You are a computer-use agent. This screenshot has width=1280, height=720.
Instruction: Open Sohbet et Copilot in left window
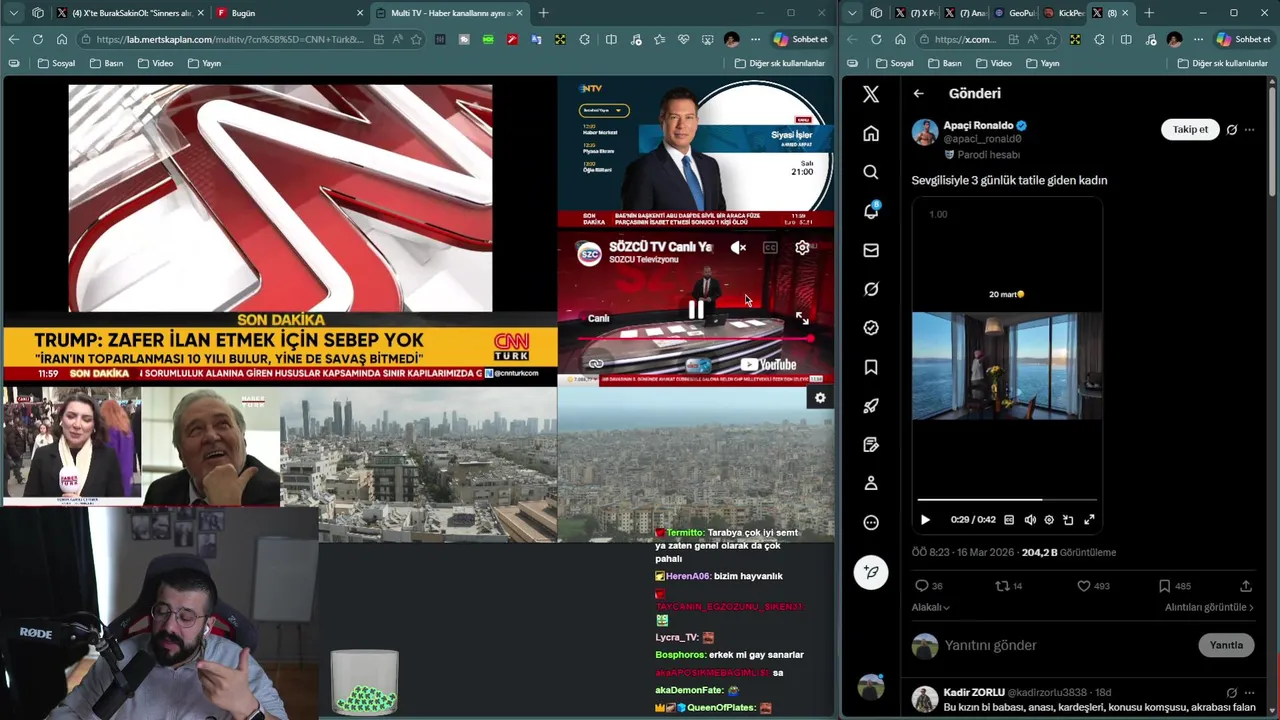(x=801, y=39)
